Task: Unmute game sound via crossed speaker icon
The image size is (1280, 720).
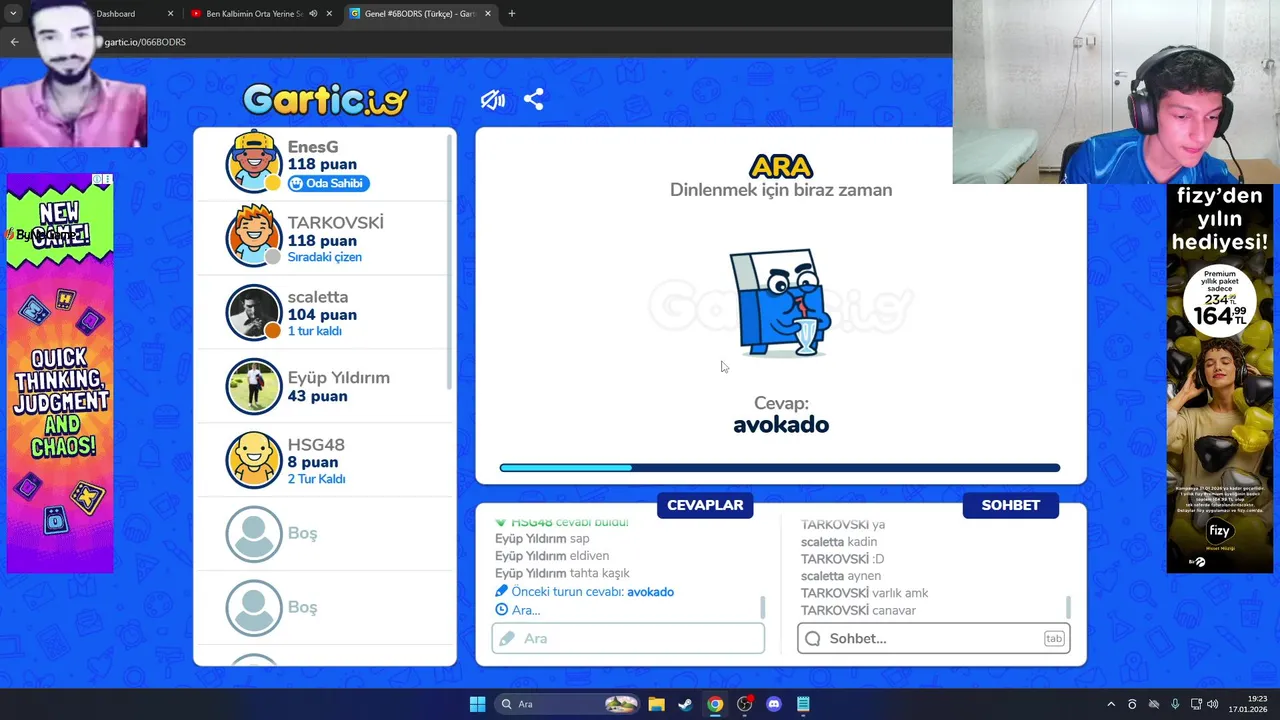Action: click(492, 99)
